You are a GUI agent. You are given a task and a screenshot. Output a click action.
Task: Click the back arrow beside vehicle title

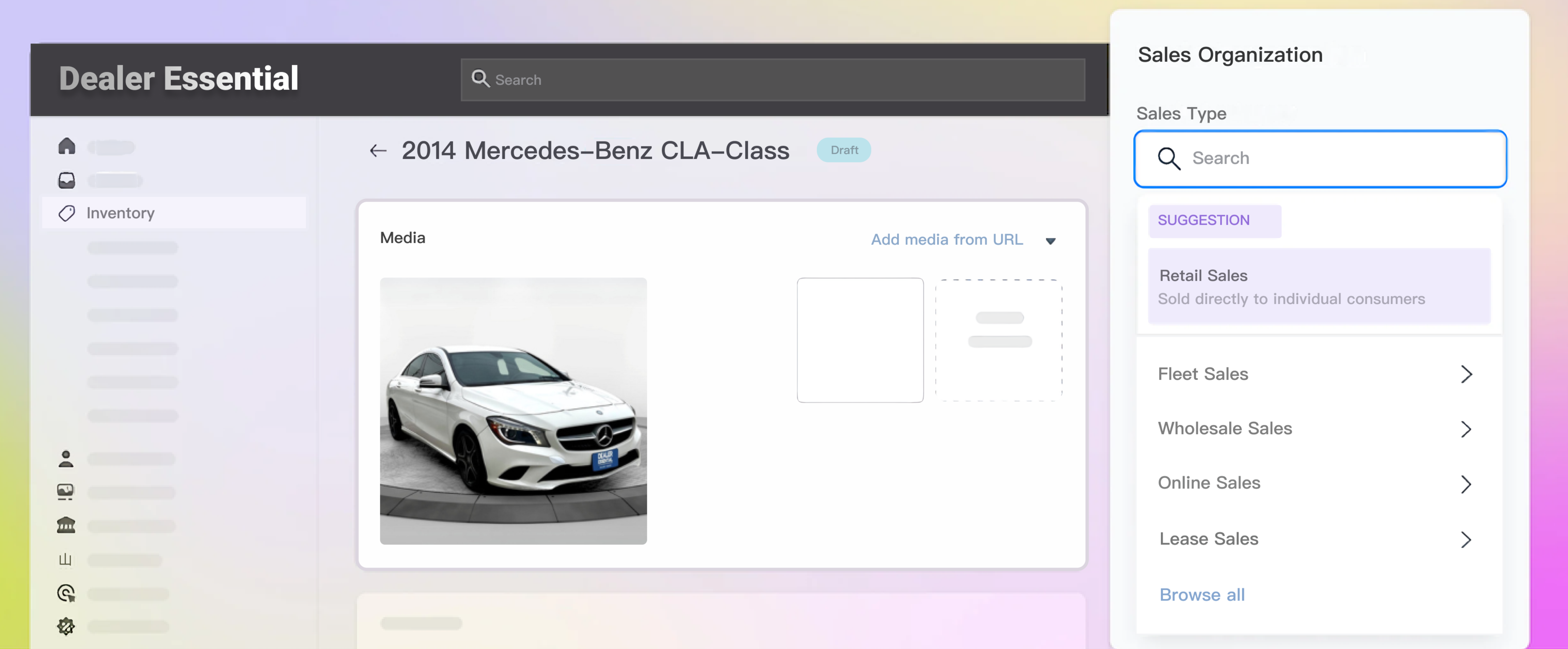point(378,150)
